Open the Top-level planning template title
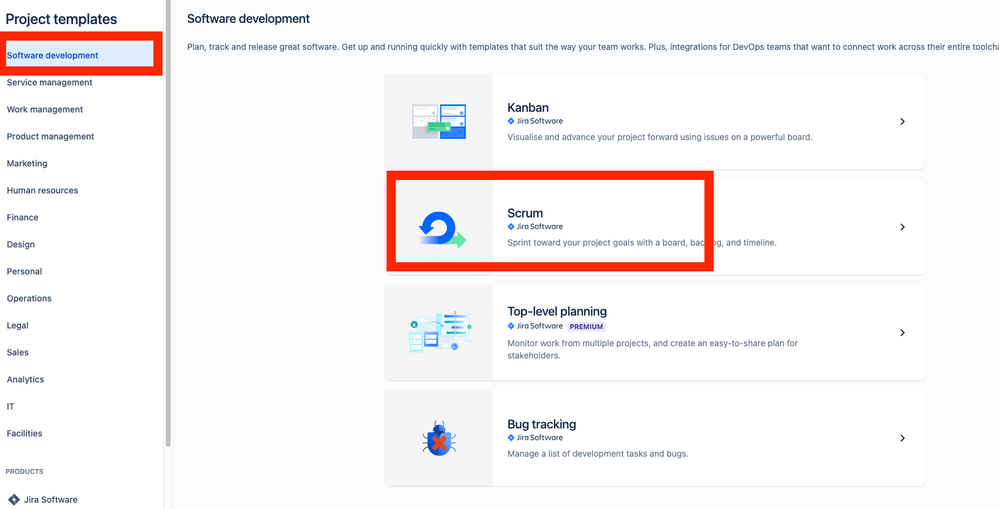Viewport: 999px width, 509px height. click(557, 312)
